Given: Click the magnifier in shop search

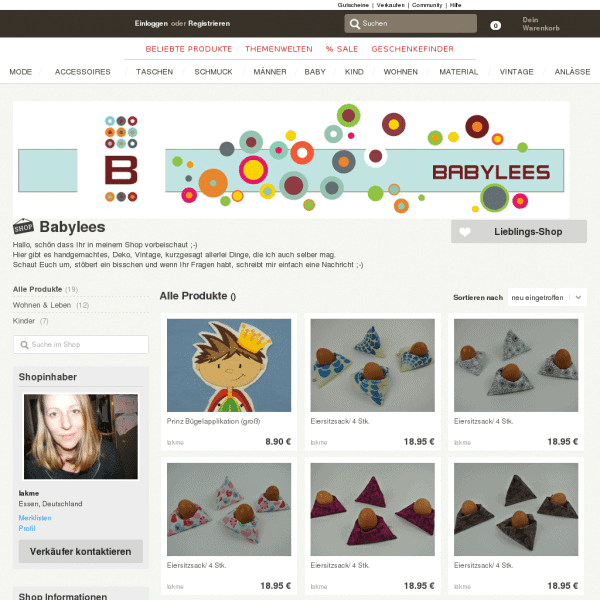Looking at the screenshot, I should click(24, 345).
